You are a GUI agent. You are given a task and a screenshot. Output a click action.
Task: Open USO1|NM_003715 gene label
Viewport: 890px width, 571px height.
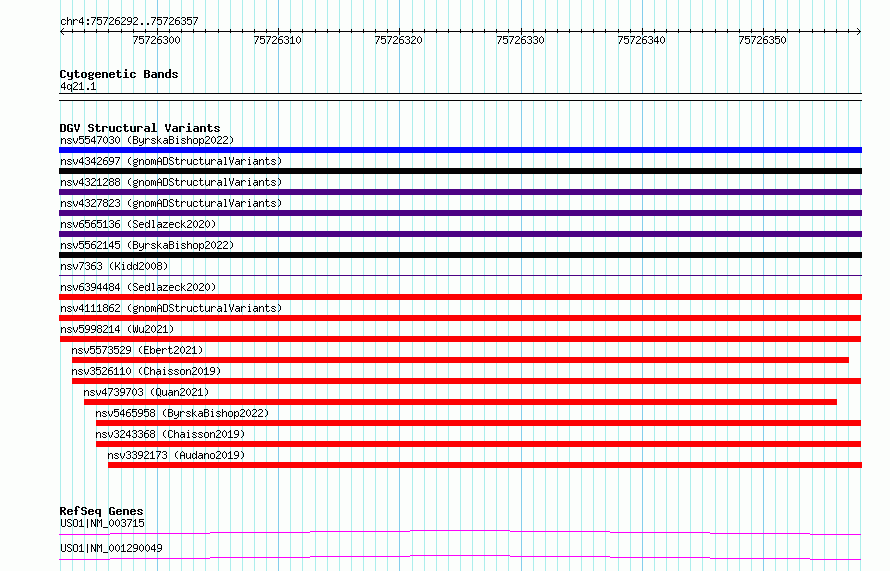coord(102,523)
